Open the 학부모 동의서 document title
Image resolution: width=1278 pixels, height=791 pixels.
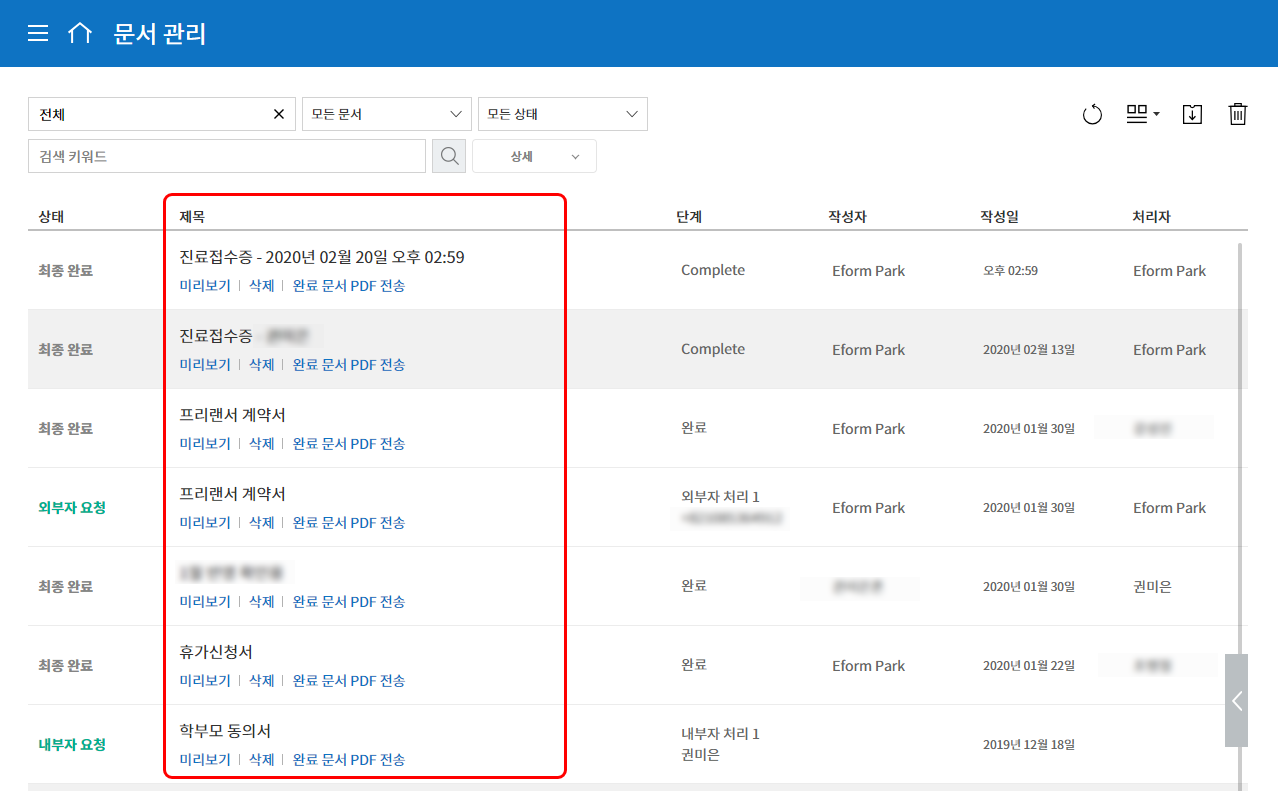[225, 731]
